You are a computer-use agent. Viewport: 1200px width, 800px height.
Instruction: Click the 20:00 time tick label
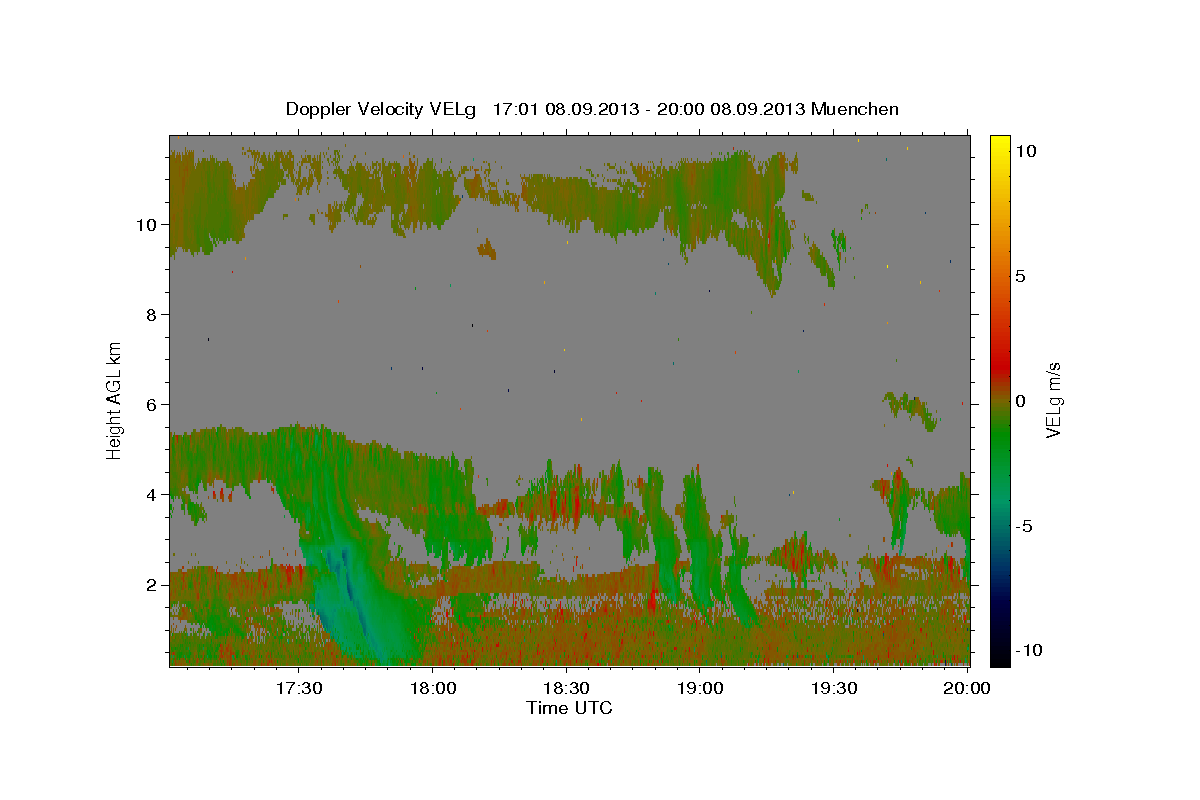pyautogui.click(x=967, y=689)
